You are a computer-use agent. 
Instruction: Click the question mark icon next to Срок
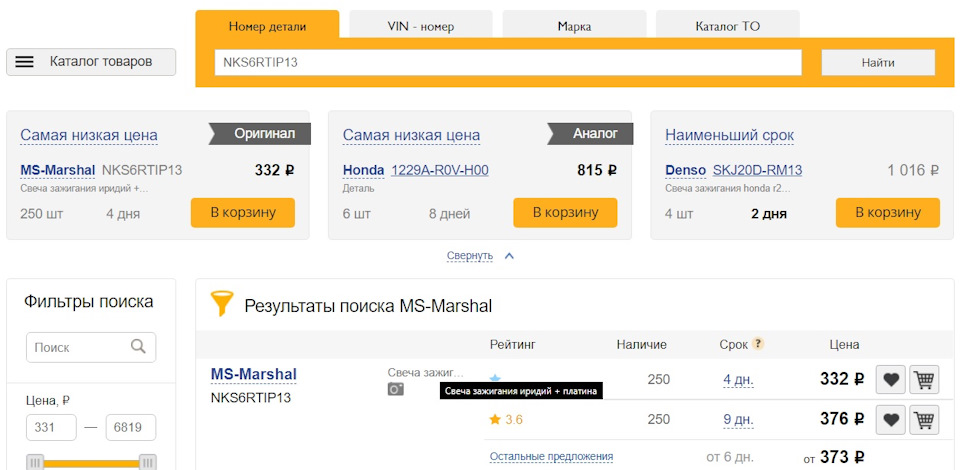coord(758,344)
